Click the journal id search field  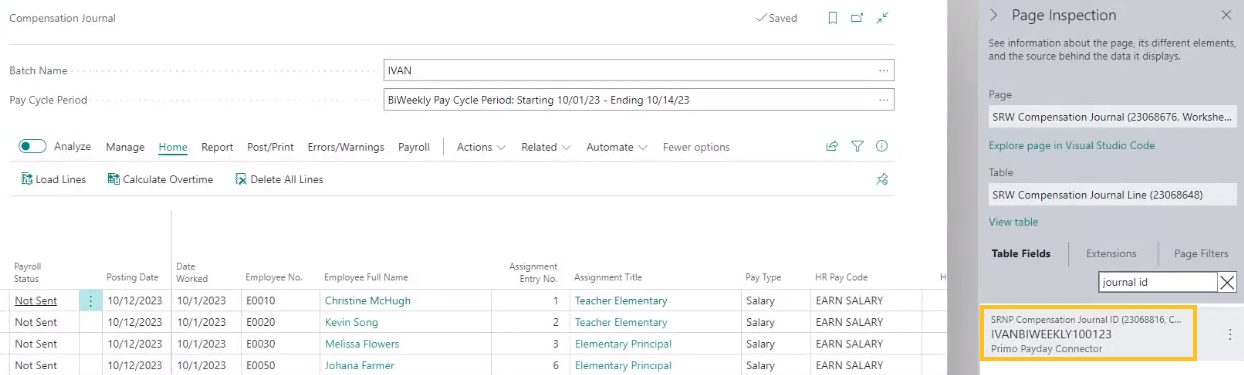[x=1157, y=282]
